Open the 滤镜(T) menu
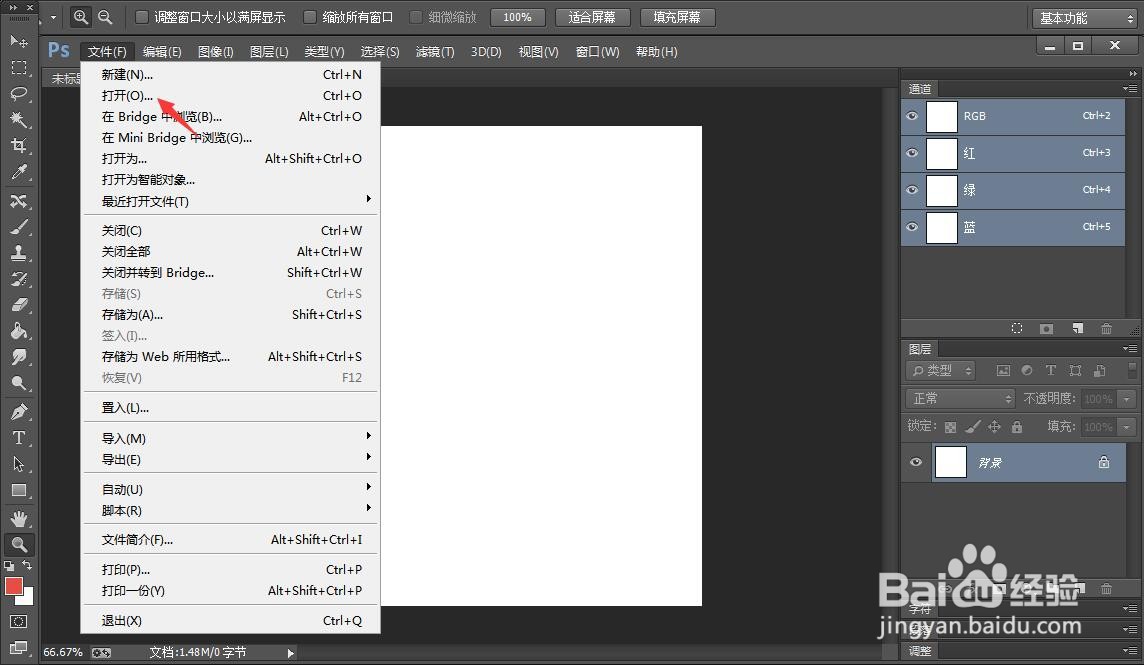This screenshot has height=665, width=1144. click(x=435, y=52)
